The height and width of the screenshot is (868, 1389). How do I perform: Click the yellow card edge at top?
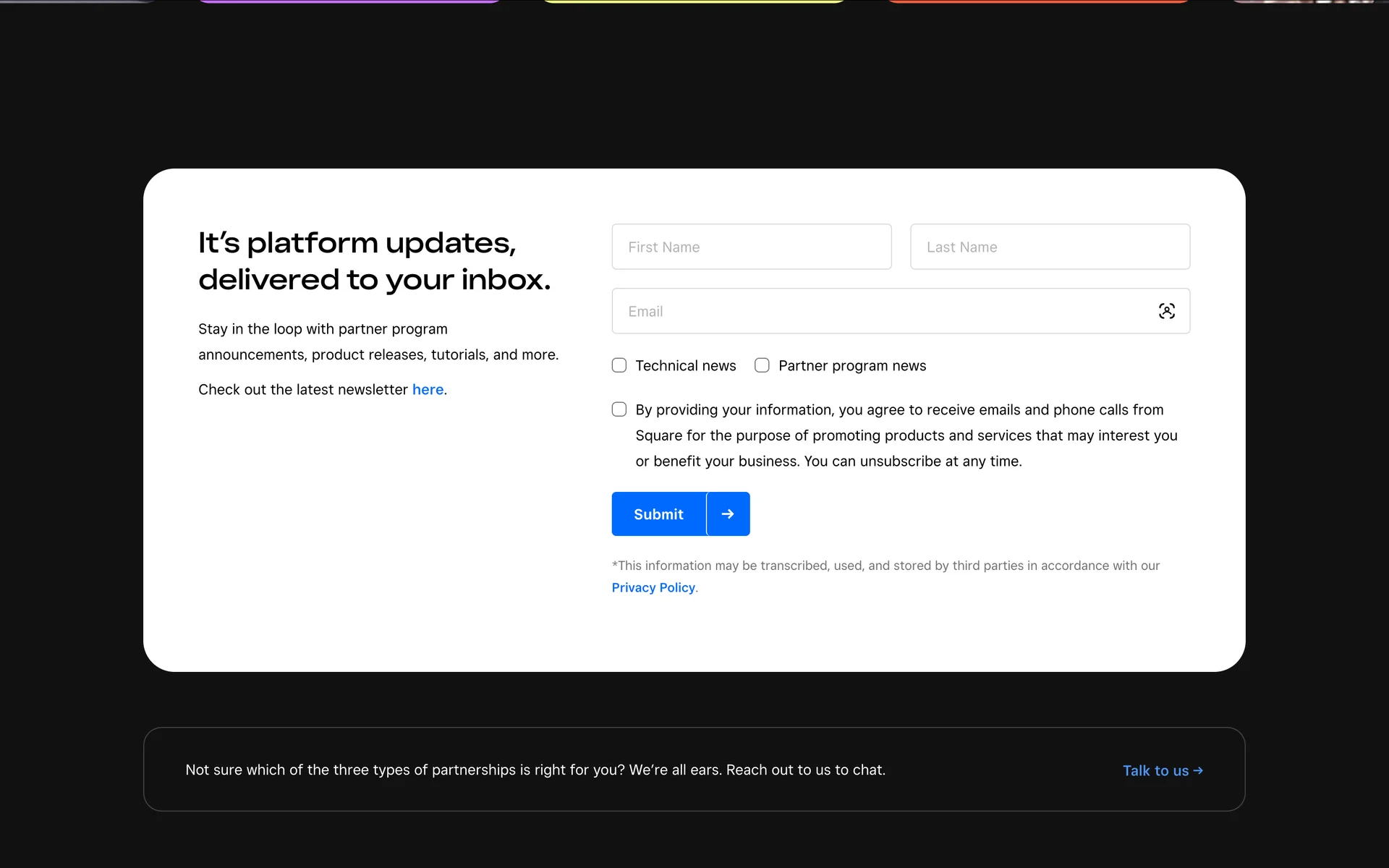(693, 1)
